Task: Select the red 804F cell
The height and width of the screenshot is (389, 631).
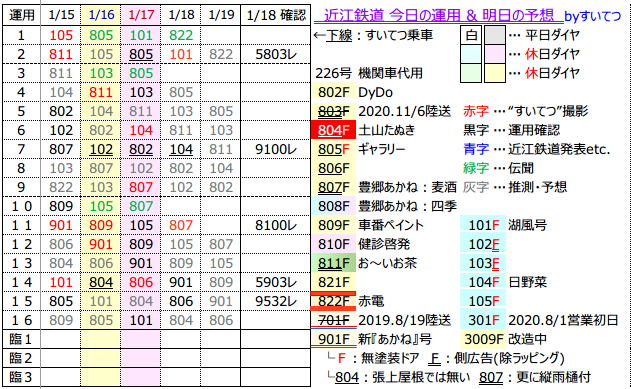Action: click(334, 130)
